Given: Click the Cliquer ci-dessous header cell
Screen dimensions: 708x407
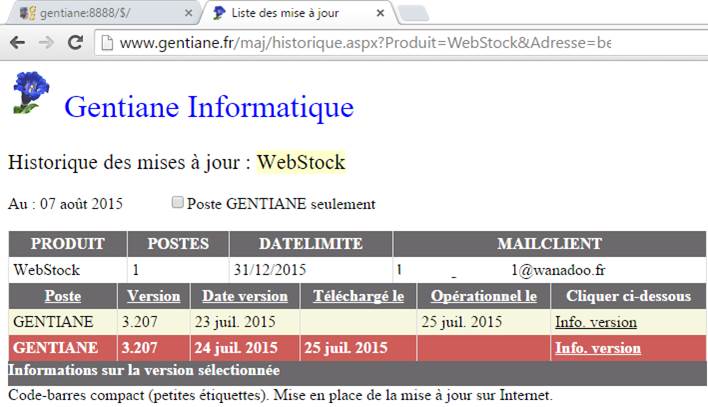Looking at the screenshot, I should point(629,296).
